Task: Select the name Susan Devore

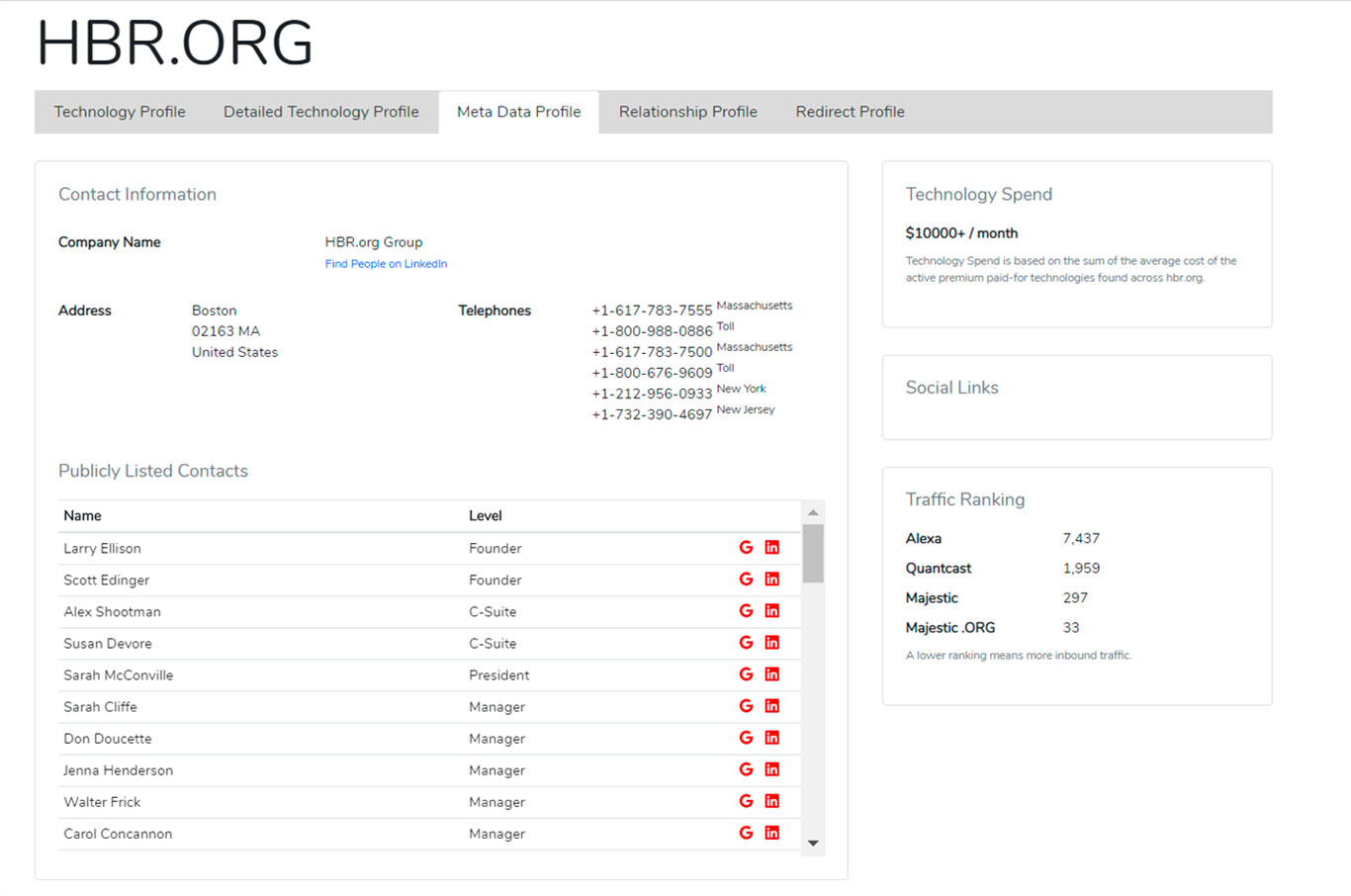Action: (108, 643)
